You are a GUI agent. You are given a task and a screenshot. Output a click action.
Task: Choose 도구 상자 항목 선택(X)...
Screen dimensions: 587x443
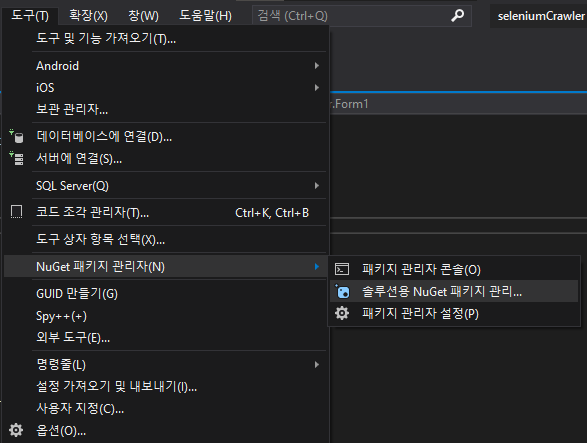point(166,239)
